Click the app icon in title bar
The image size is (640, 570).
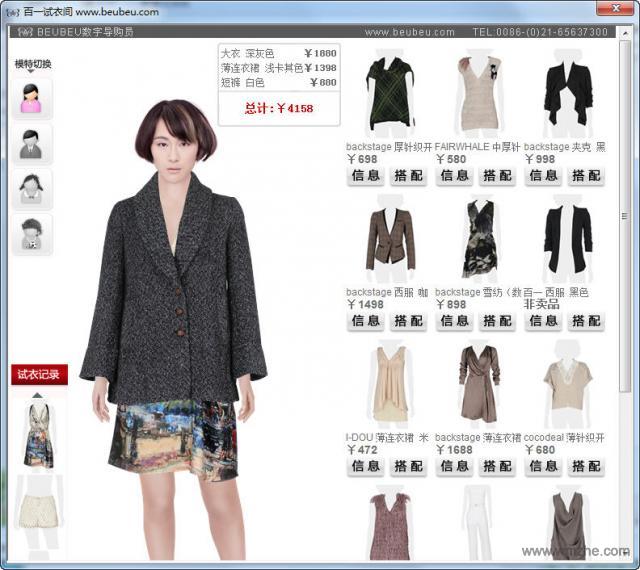[12, 12]
